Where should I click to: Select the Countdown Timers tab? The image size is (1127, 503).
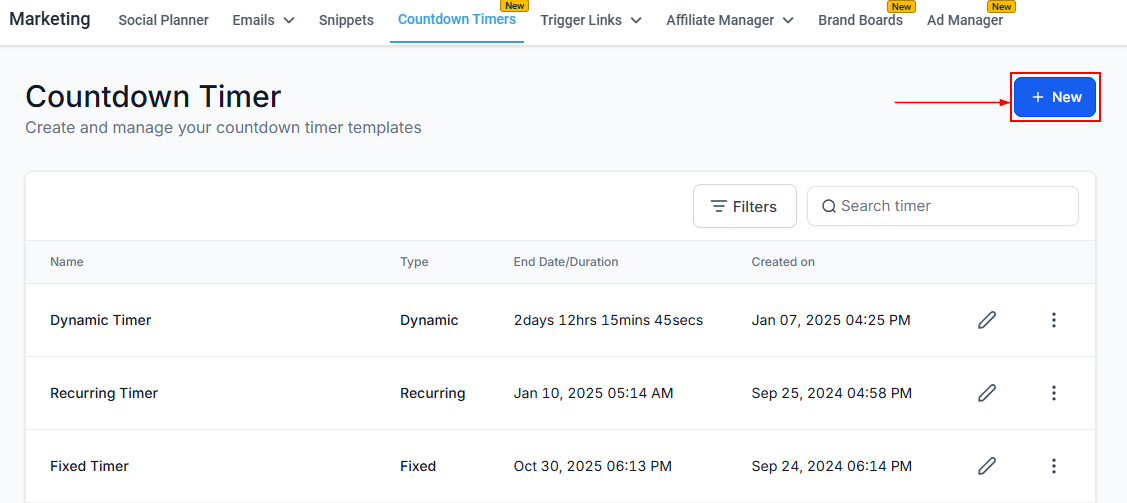pos(456,20)
